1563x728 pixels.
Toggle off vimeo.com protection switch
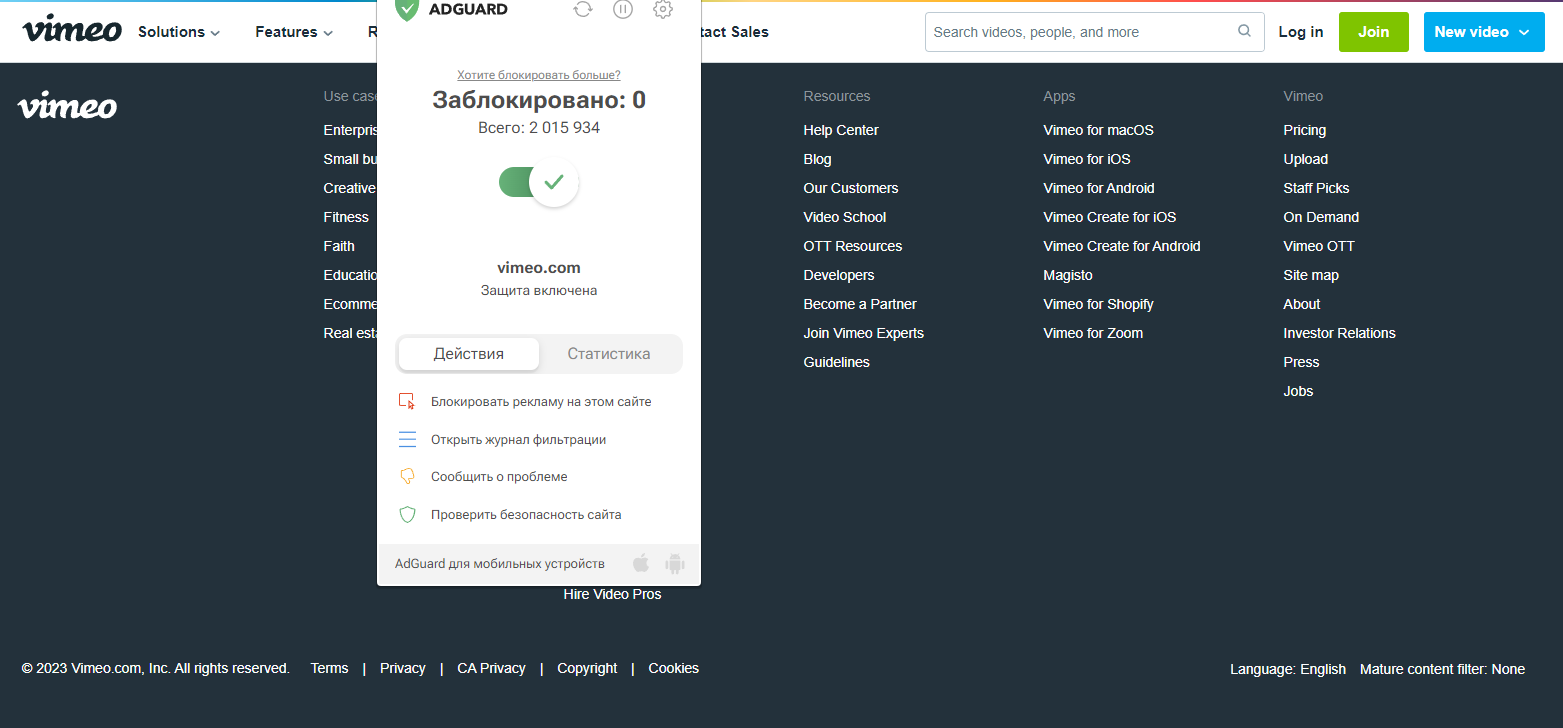click(x=538, y=182)
